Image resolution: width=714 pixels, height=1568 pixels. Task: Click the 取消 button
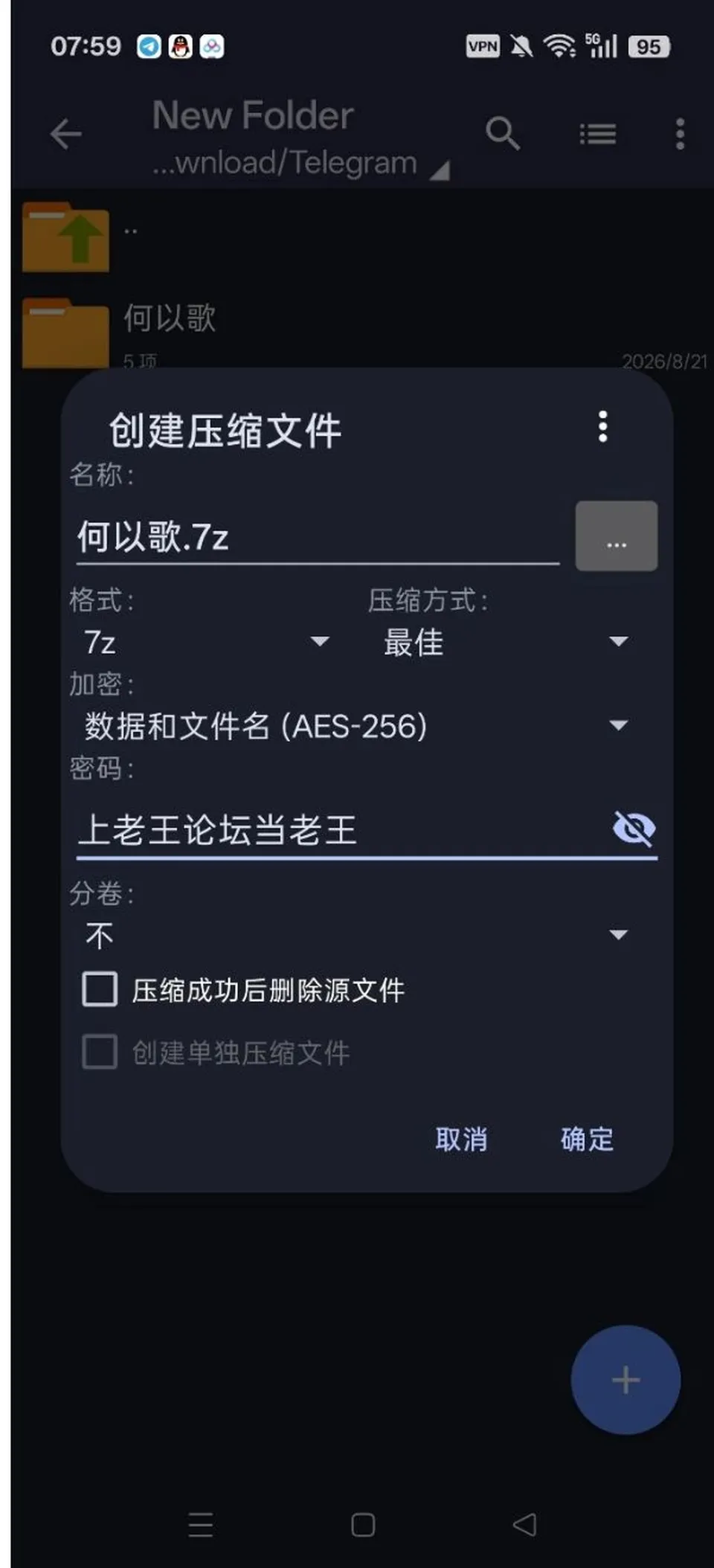pos(461,1139)
